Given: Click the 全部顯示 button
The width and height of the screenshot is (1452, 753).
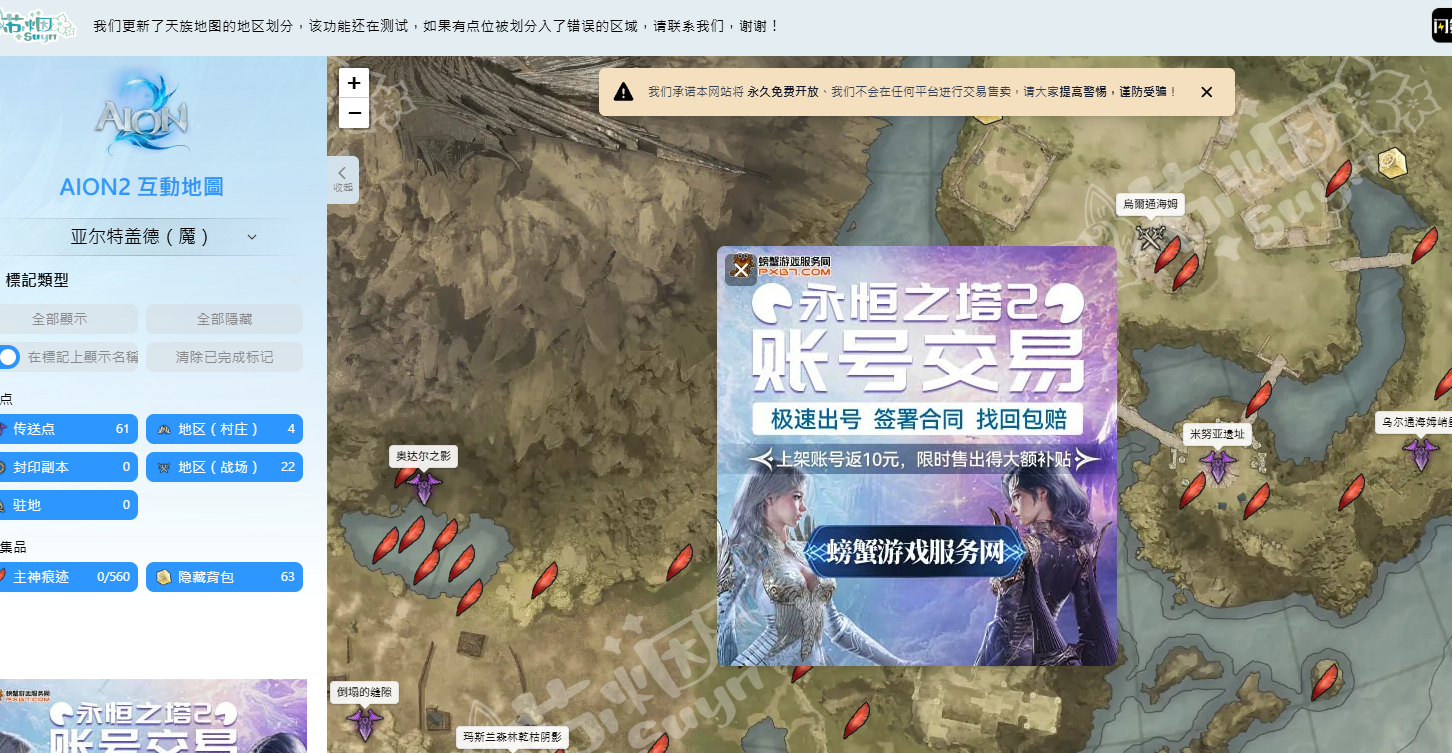Looking at the screenshot, I should pyautogui.click(x=60, y=319).
